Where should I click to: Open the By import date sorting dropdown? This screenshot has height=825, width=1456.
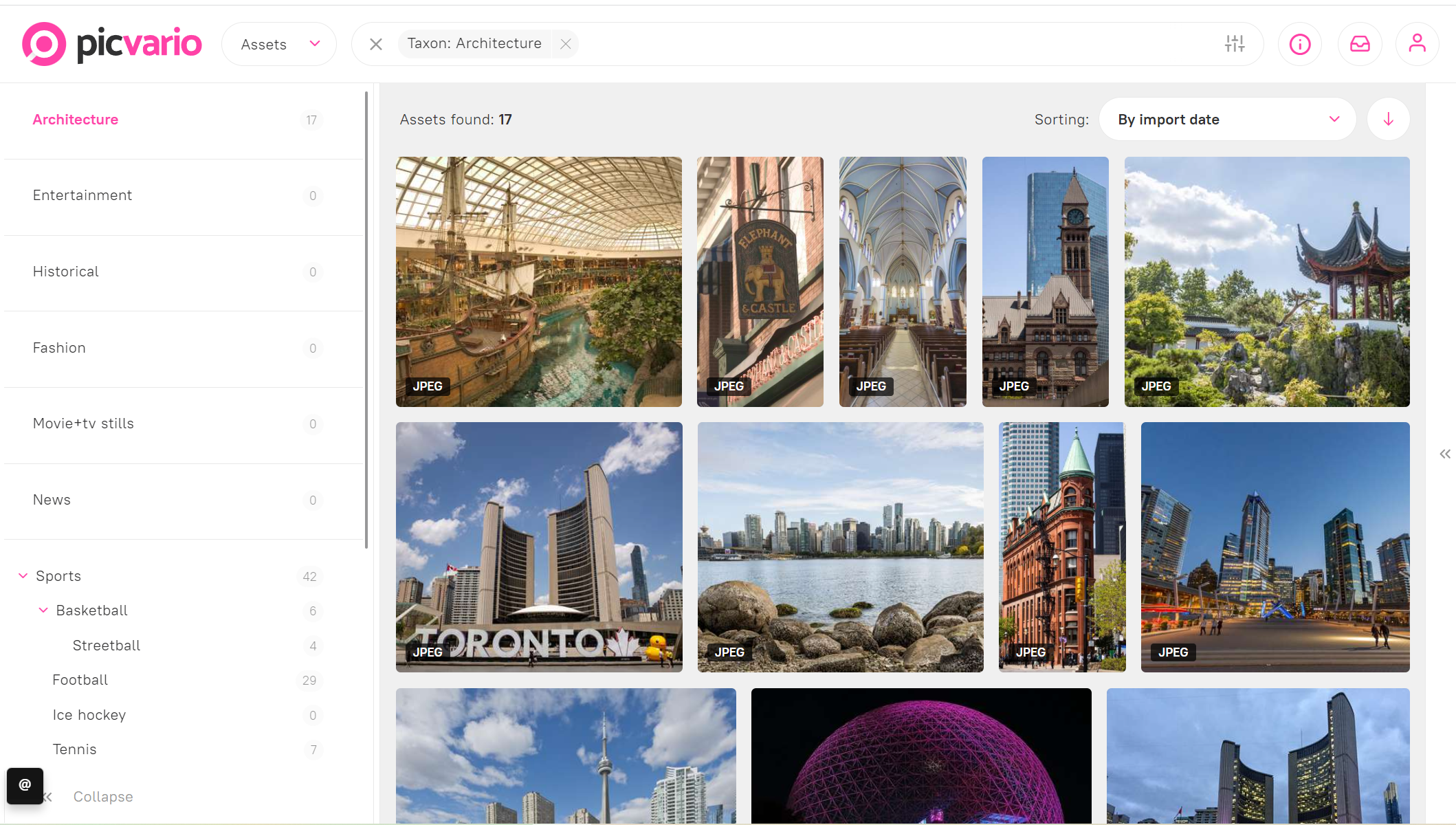coord(1227,119)
